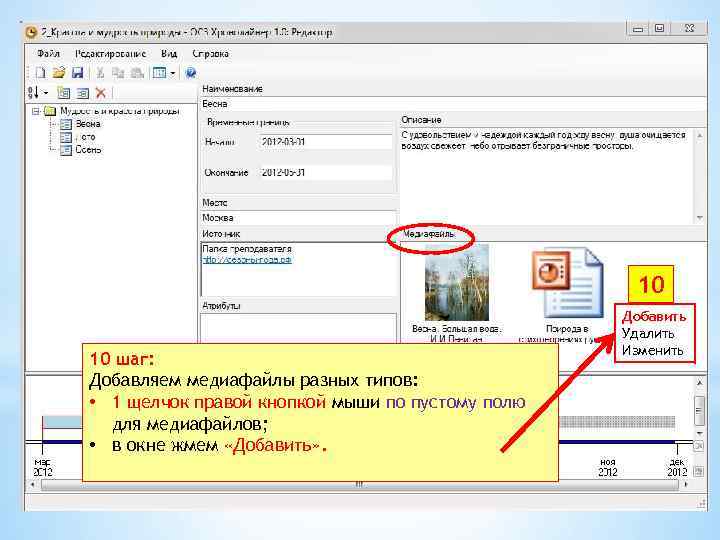Click the Место field containing Москва
The image size is (720, 540).
click(298, 218)
